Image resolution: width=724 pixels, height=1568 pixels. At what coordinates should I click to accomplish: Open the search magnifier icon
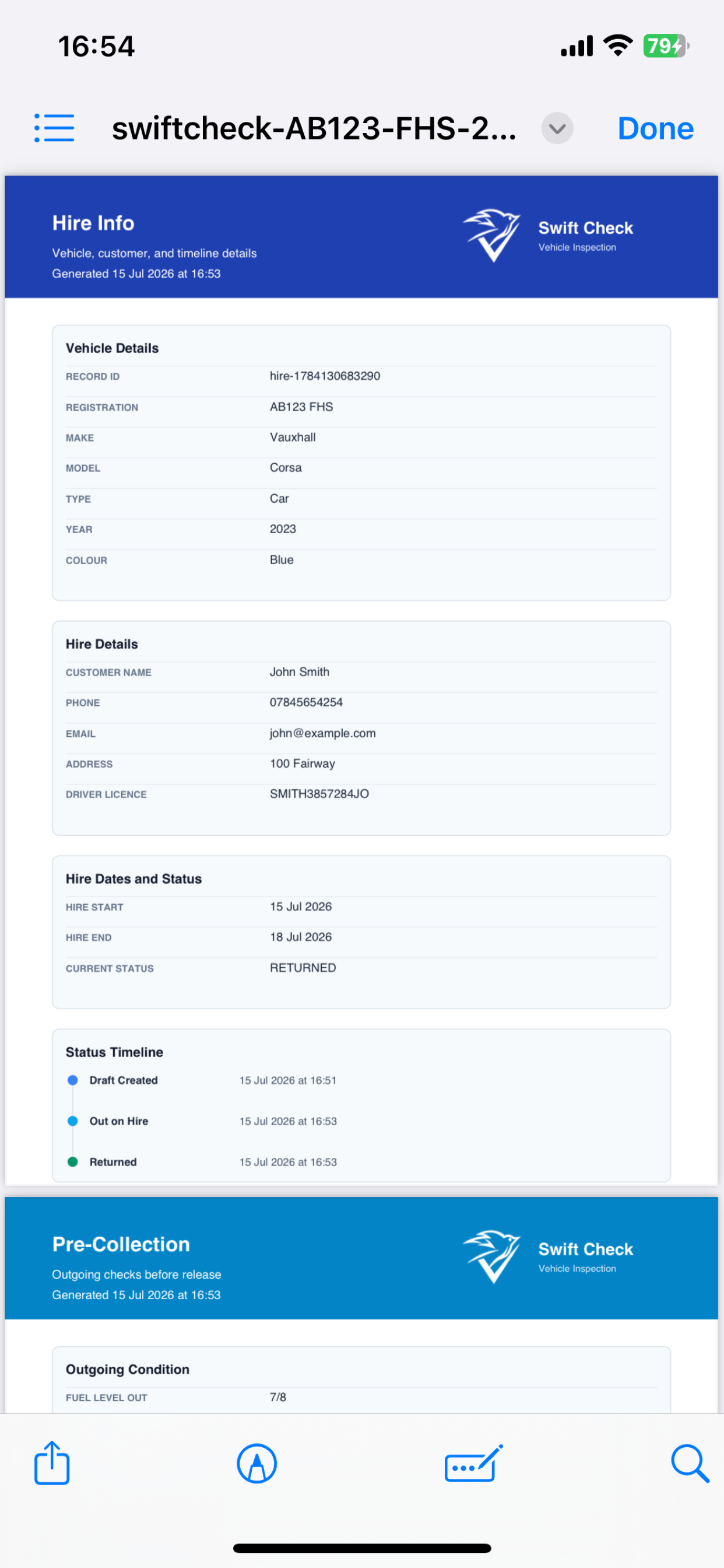pyautogui.click(x=690, y=1464)
